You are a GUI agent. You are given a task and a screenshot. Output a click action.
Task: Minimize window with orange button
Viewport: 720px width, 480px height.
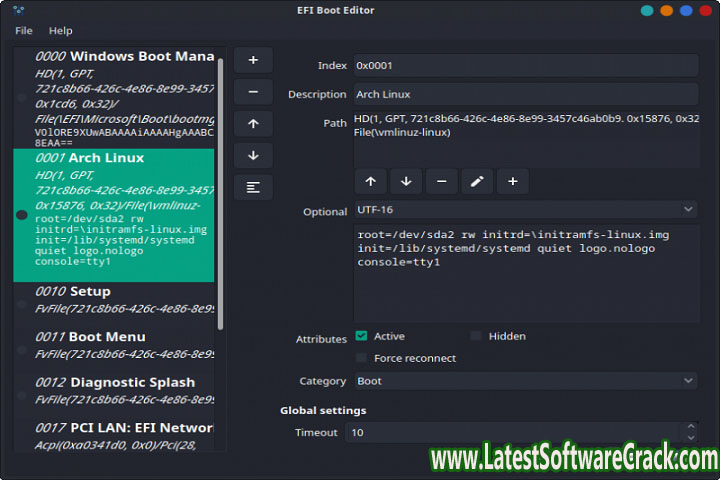(666, 11)
